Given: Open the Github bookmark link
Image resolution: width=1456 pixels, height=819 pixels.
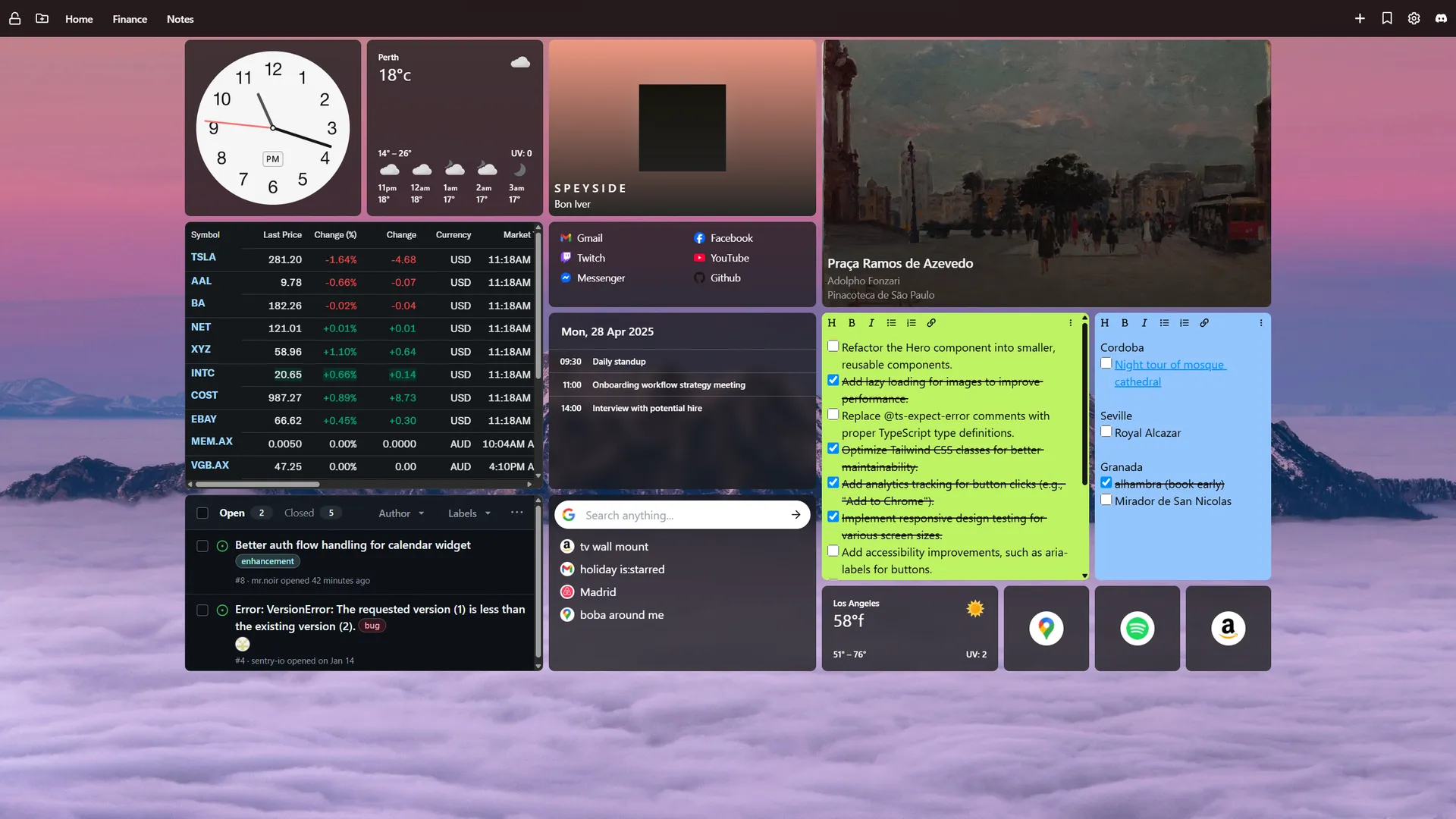Looking at the screenshot, I should click(717, 278).
